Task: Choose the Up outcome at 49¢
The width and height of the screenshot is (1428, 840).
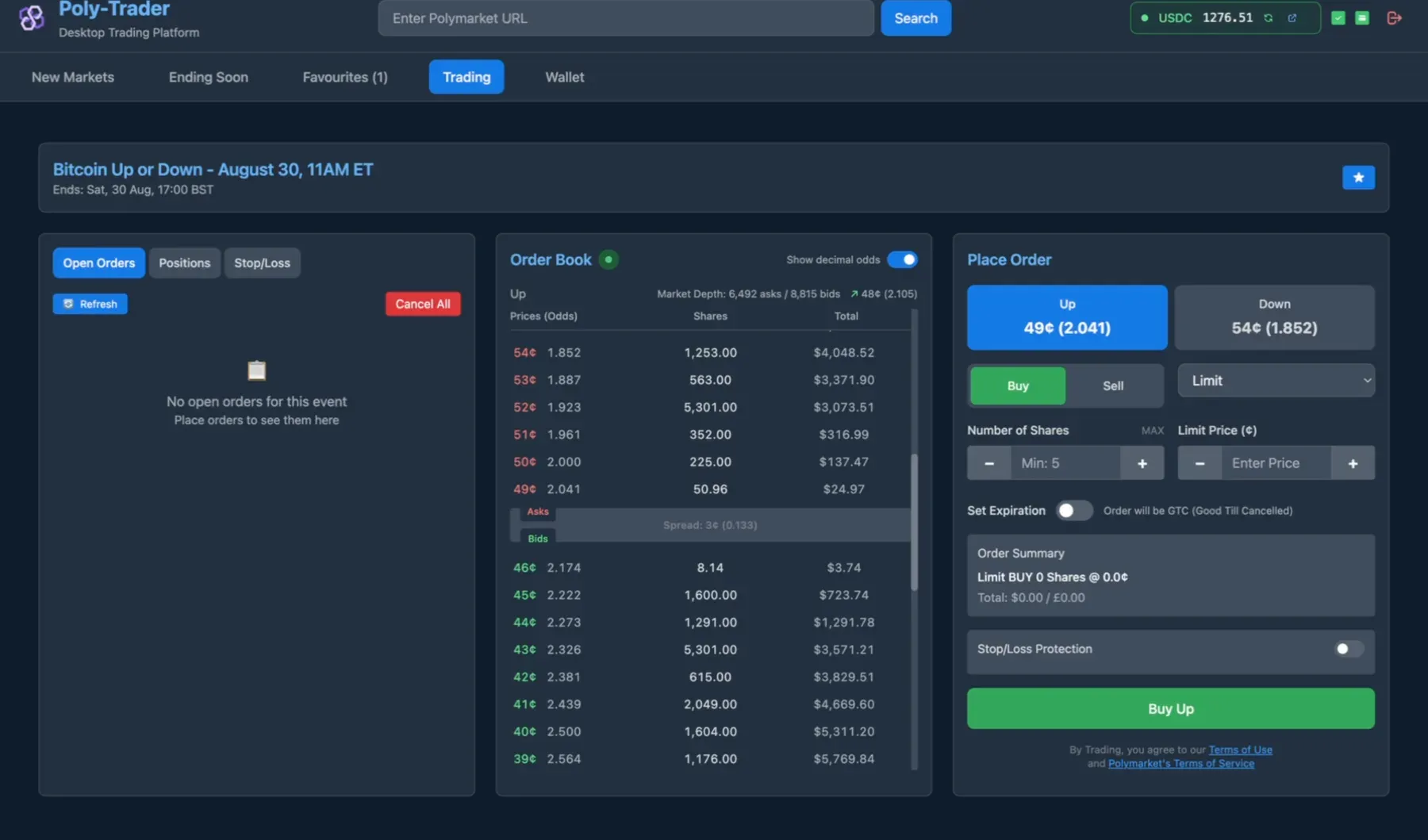Action: [1067, 317]
